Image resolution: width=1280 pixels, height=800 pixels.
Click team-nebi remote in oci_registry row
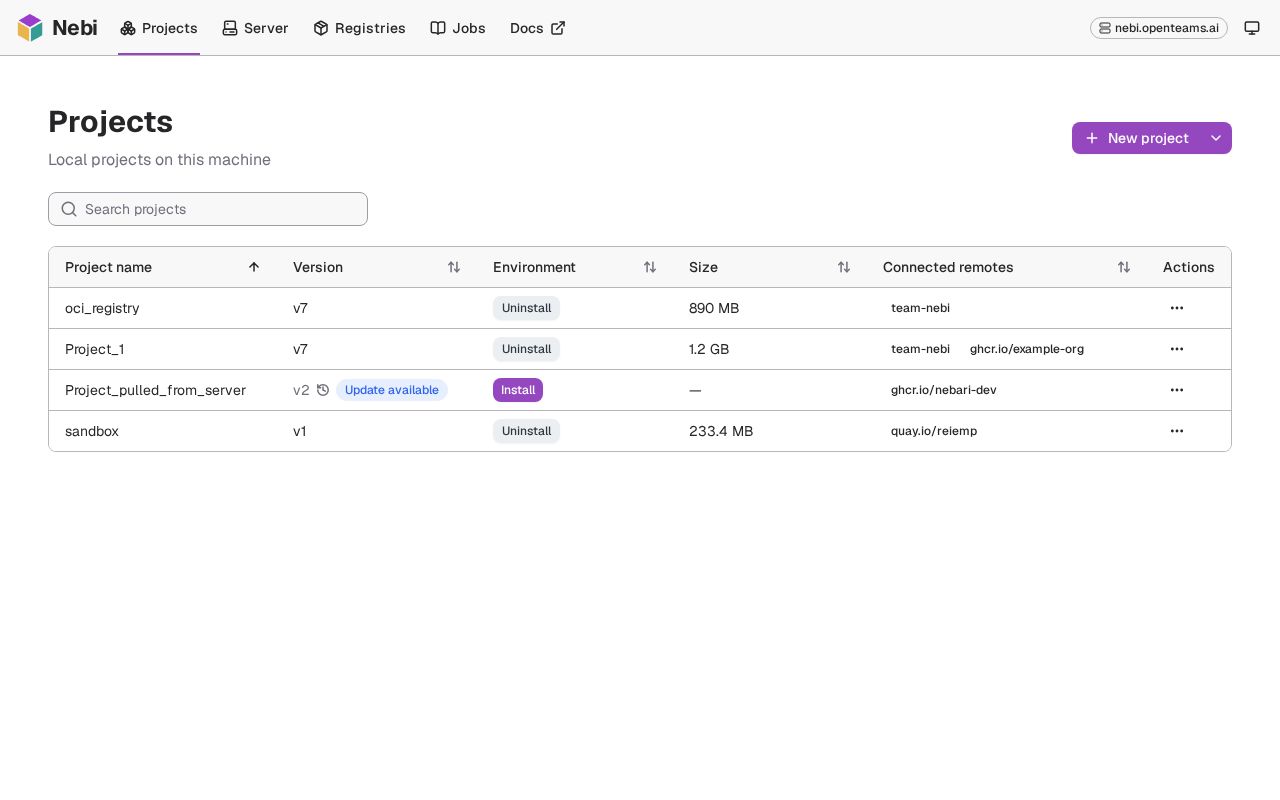coord(920,308)
